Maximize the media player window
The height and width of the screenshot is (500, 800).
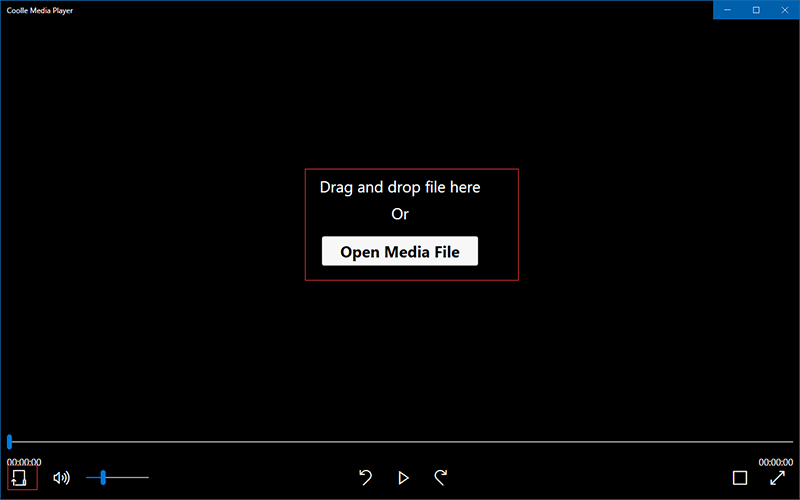pyautogui.click(x=756, y=9)
